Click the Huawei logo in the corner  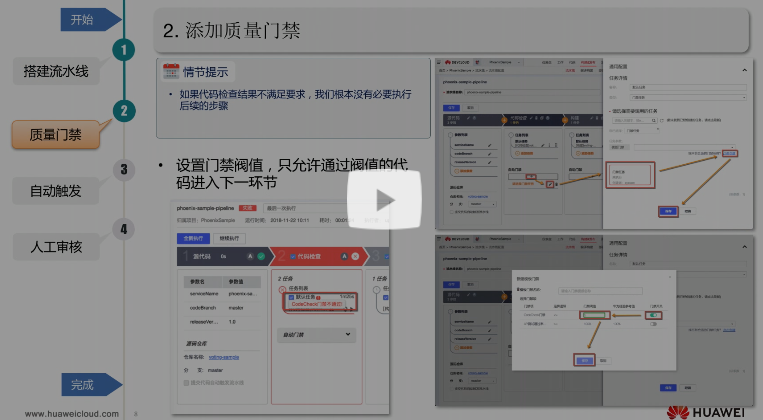click(x=705, y=412)
